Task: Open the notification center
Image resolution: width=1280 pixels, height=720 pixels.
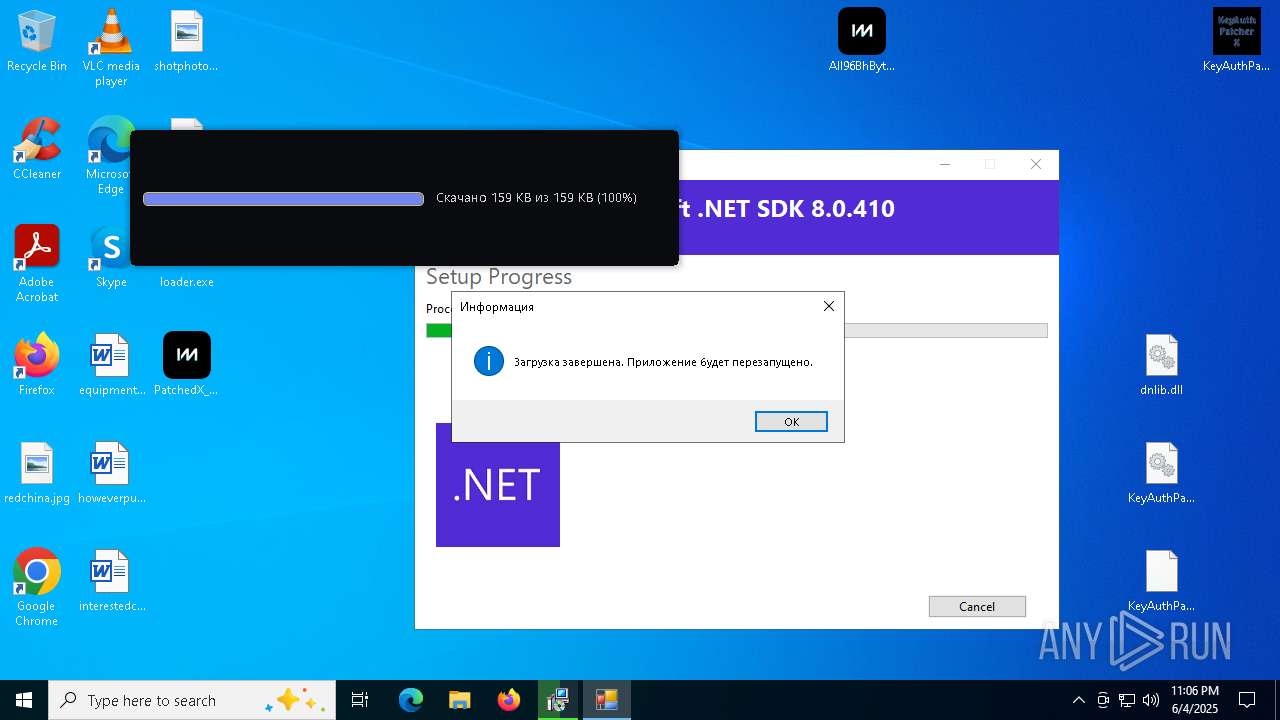Action: [x=1247, y=700]
